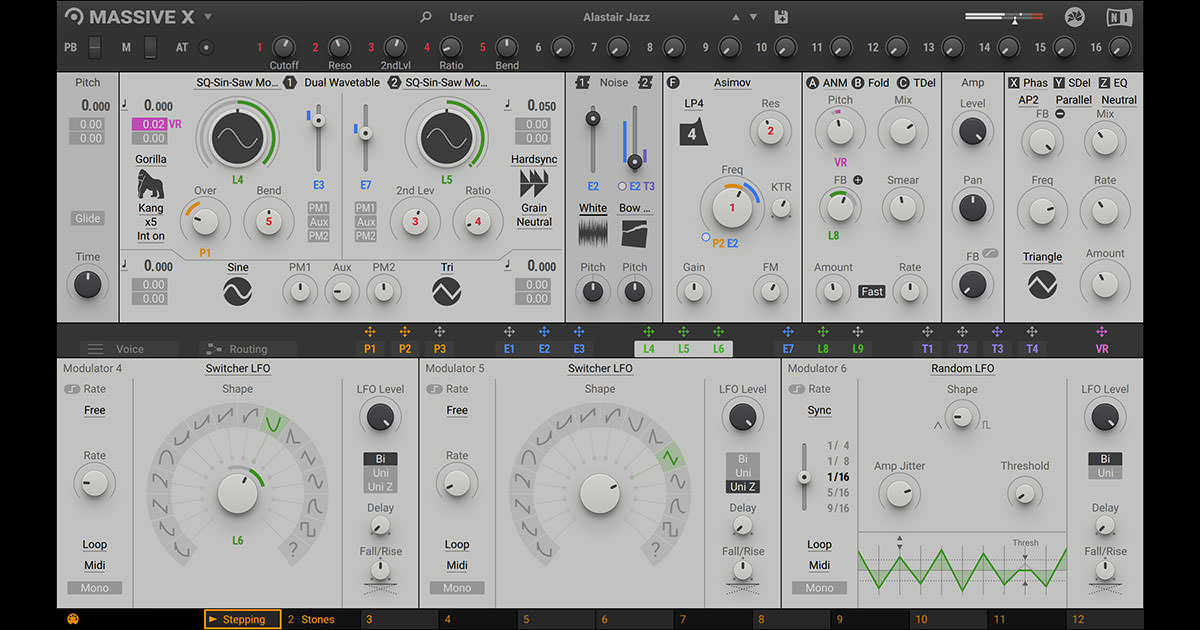
Task: Adjust the white noise level slider E2
Action: pos(593,139)
